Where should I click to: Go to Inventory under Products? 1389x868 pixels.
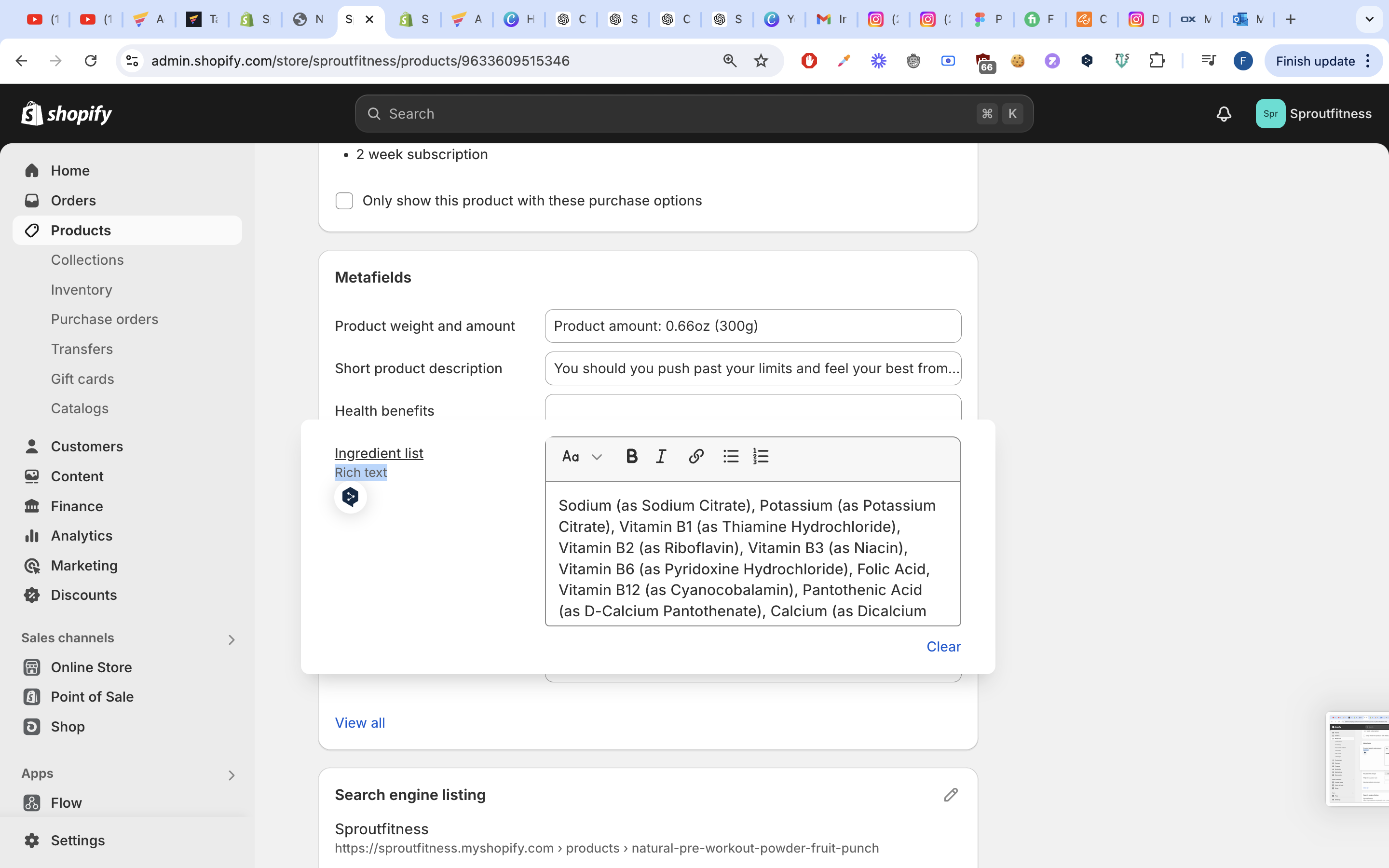pyautogui.click(x=82, y=289)
